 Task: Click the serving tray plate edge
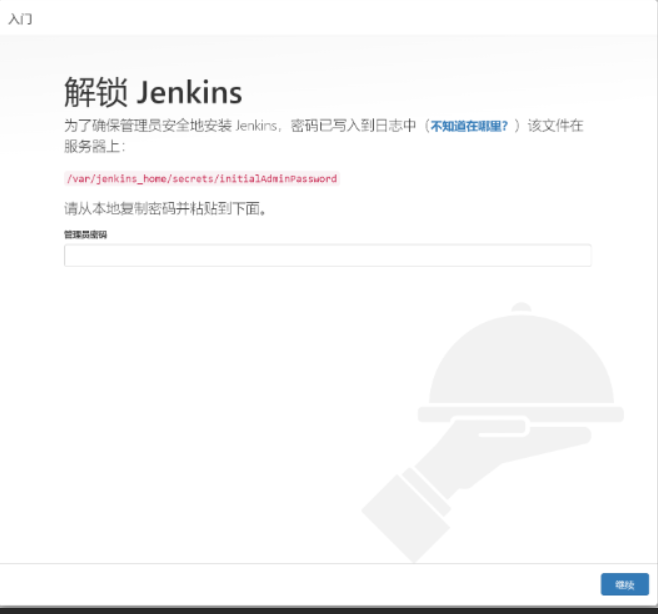[x=519, y=414]
